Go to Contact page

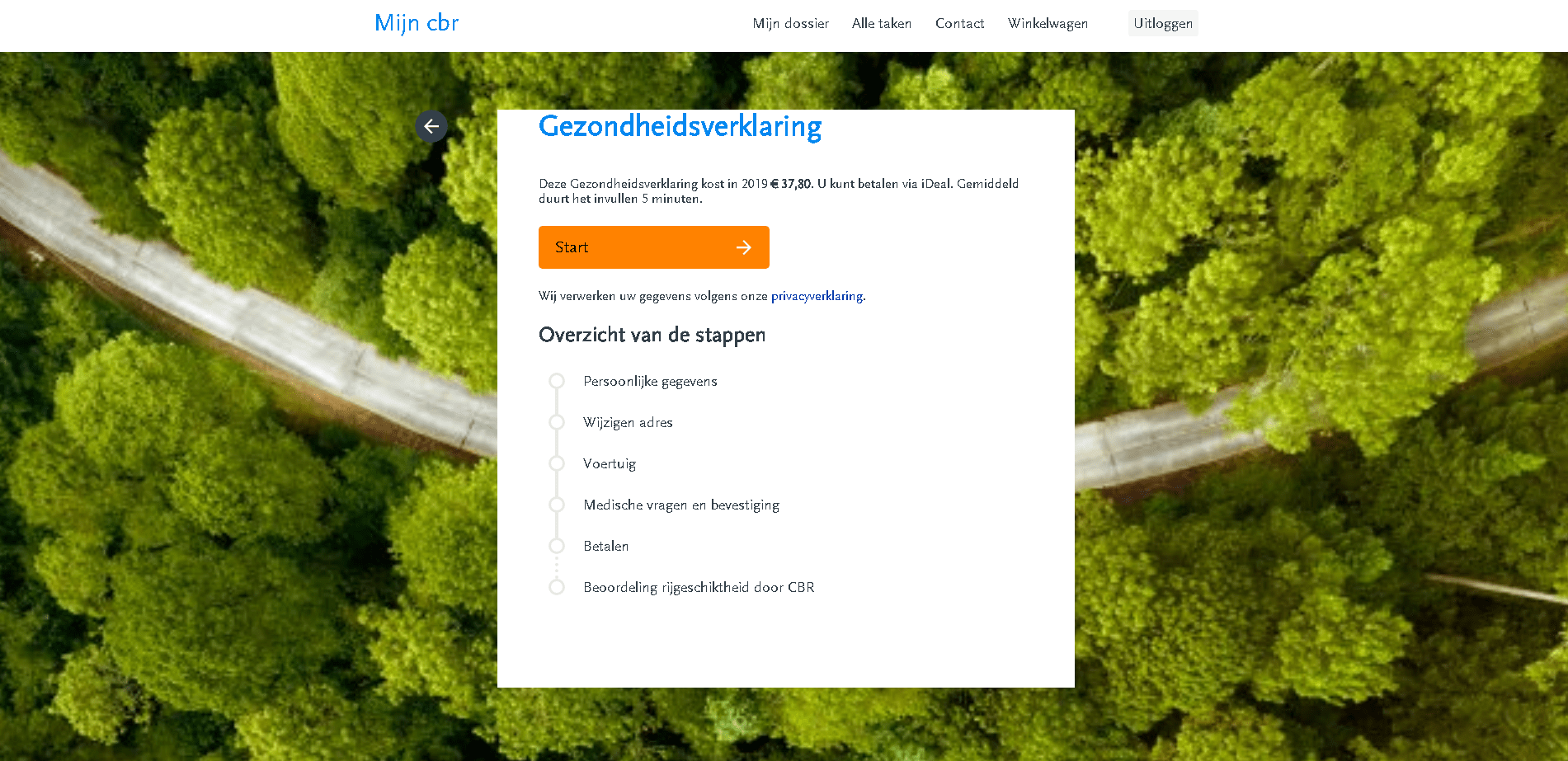pyautogui.click(x=959, y=23)
